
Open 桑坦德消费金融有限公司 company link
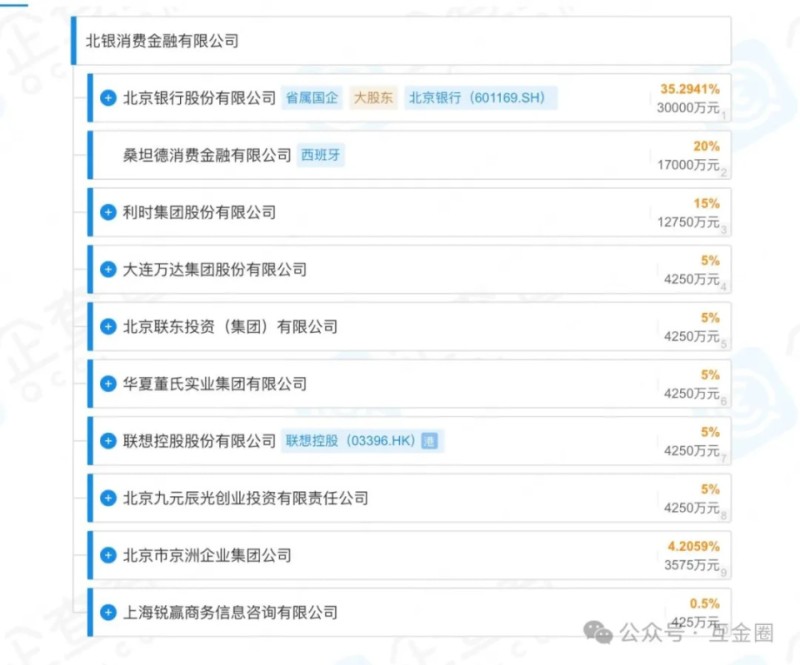pos(207,155)
